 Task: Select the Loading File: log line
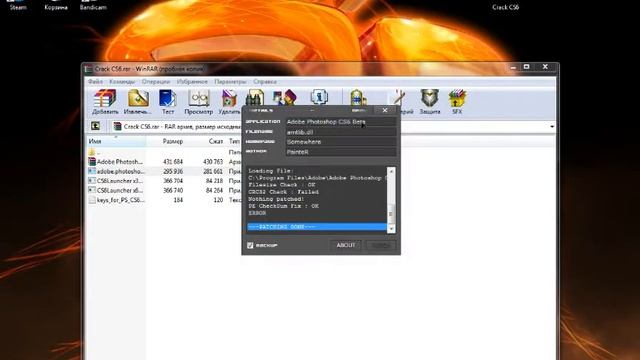[271, 171]
